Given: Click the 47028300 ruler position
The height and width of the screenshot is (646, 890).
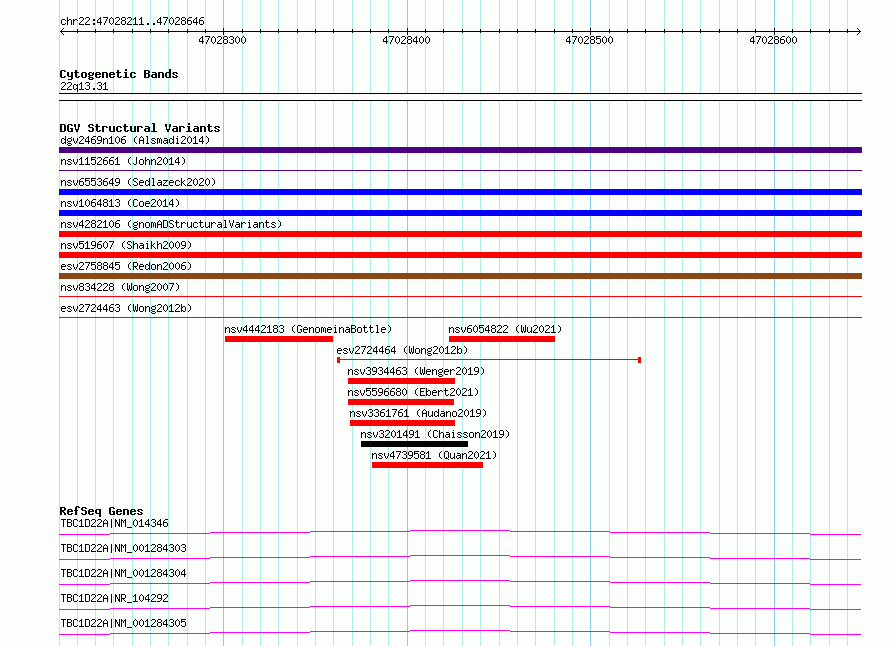Looking at the screenshot, I should pos(222,40).
